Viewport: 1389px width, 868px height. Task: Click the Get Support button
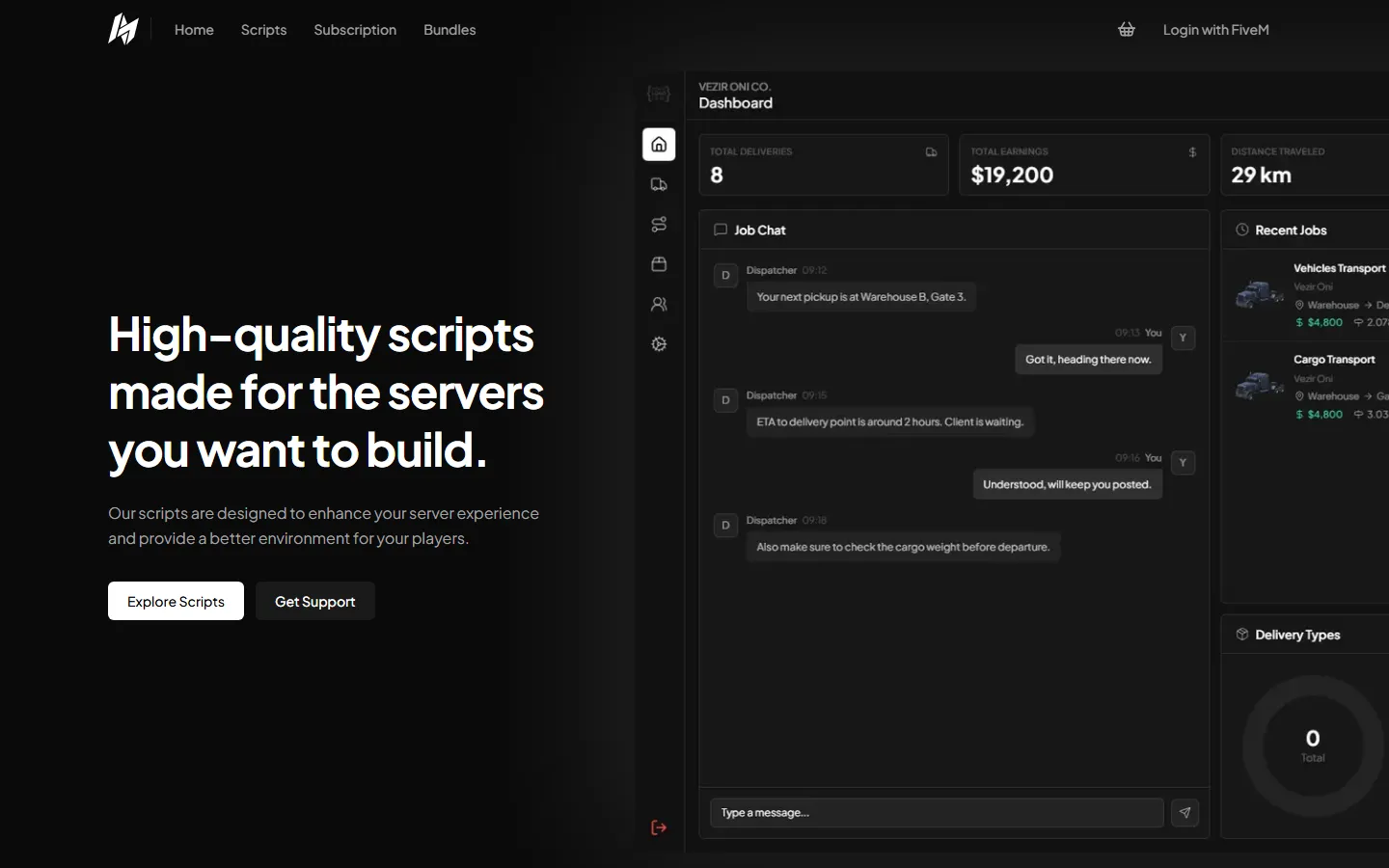coord(315,601)
